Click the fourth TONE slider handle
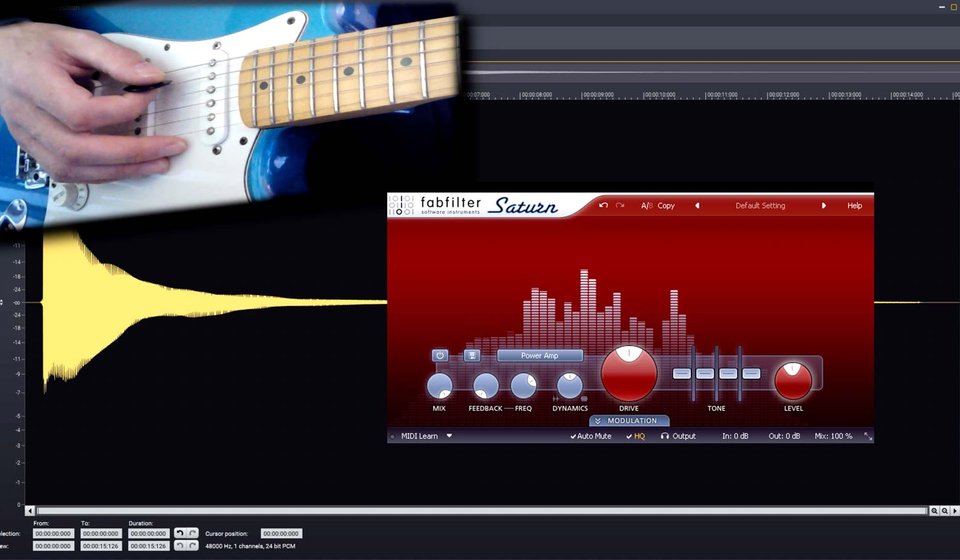Image resolution: width=960 pixels, height=560 pixels. click(751, 373)
